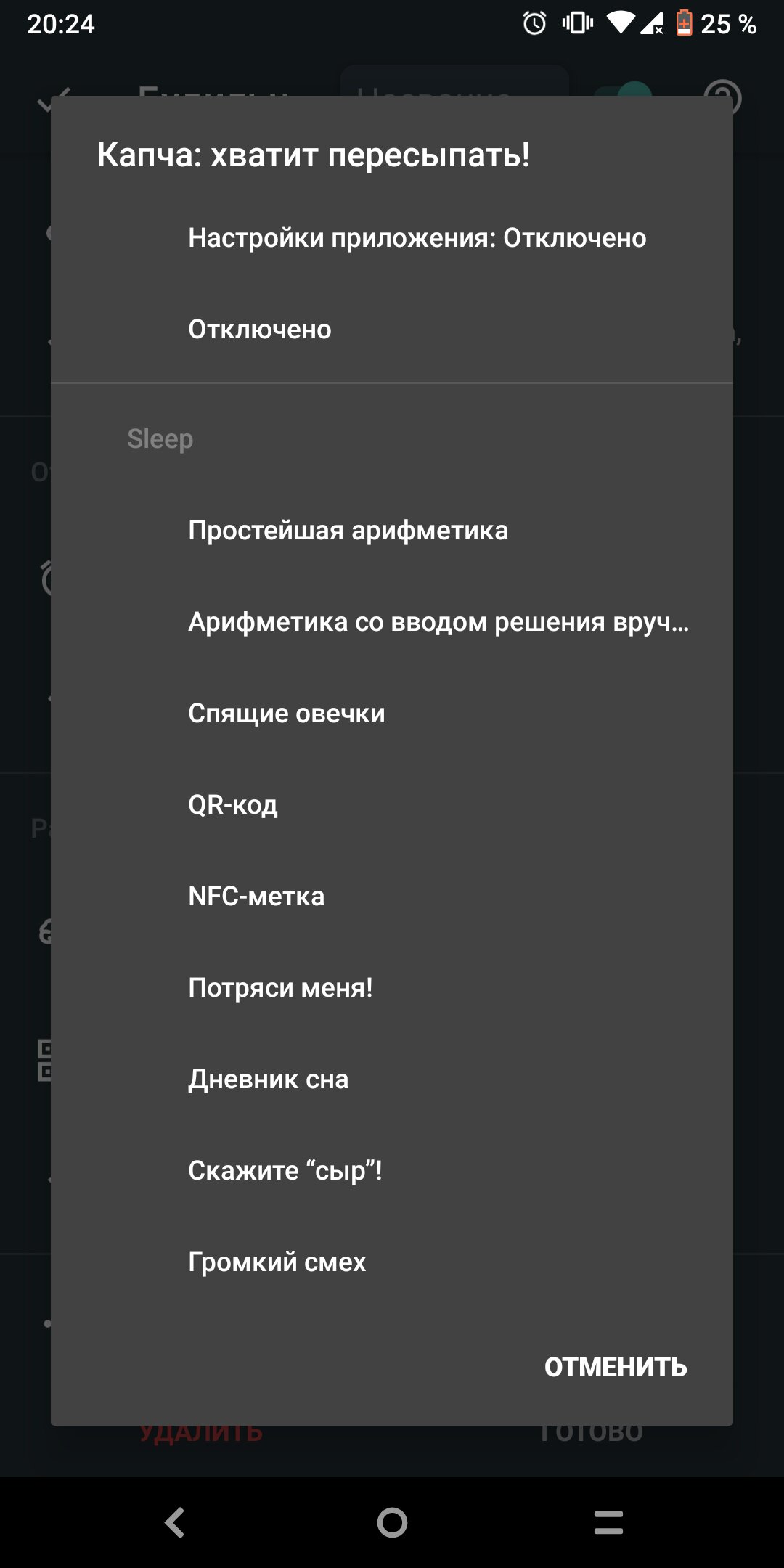This screenshot has height=1568, width=784.
Task: Select "Простейшая арифметика" captcha
Action: [x=392, y=531]
